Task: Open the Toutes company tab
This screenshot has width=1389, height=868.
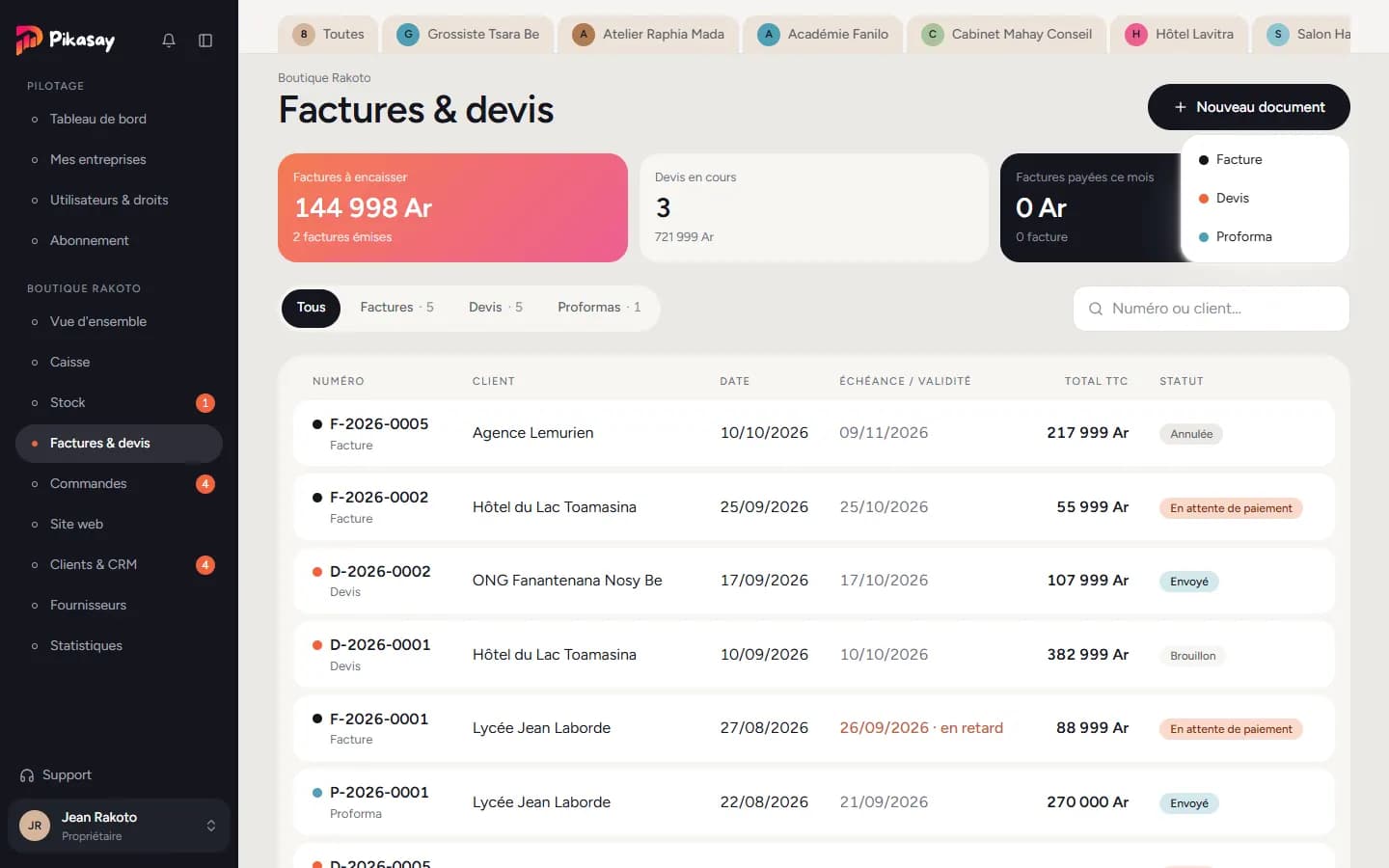Action: 328,35
